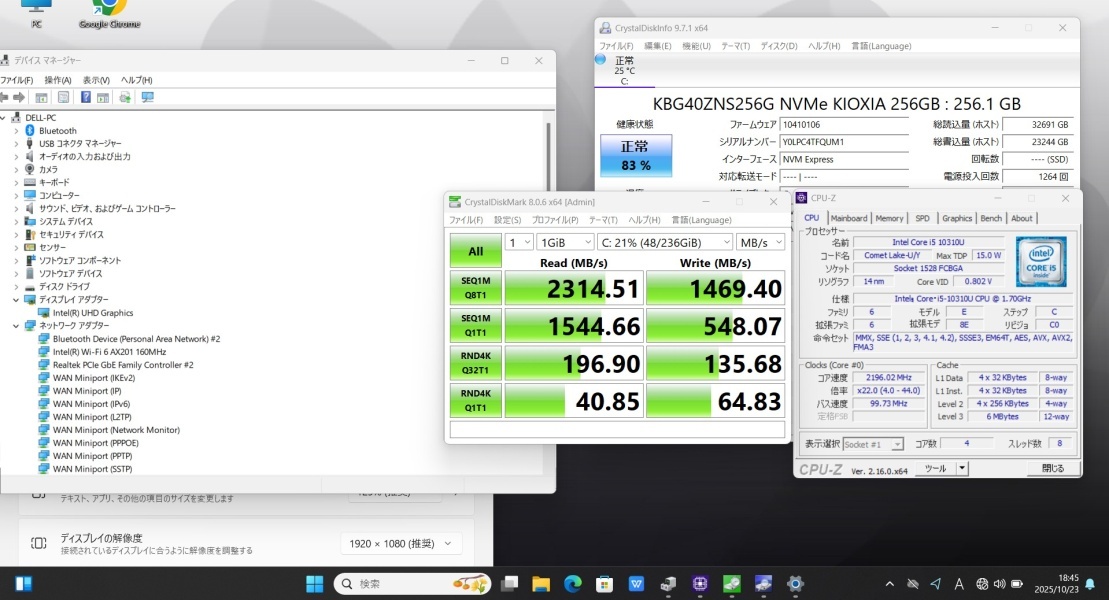Image resolution: width=1109 pixels, height=600 pixels.
Task: Open the 設定(S) menu in CrystalDiskMark
Action: [x=507, y=220]
